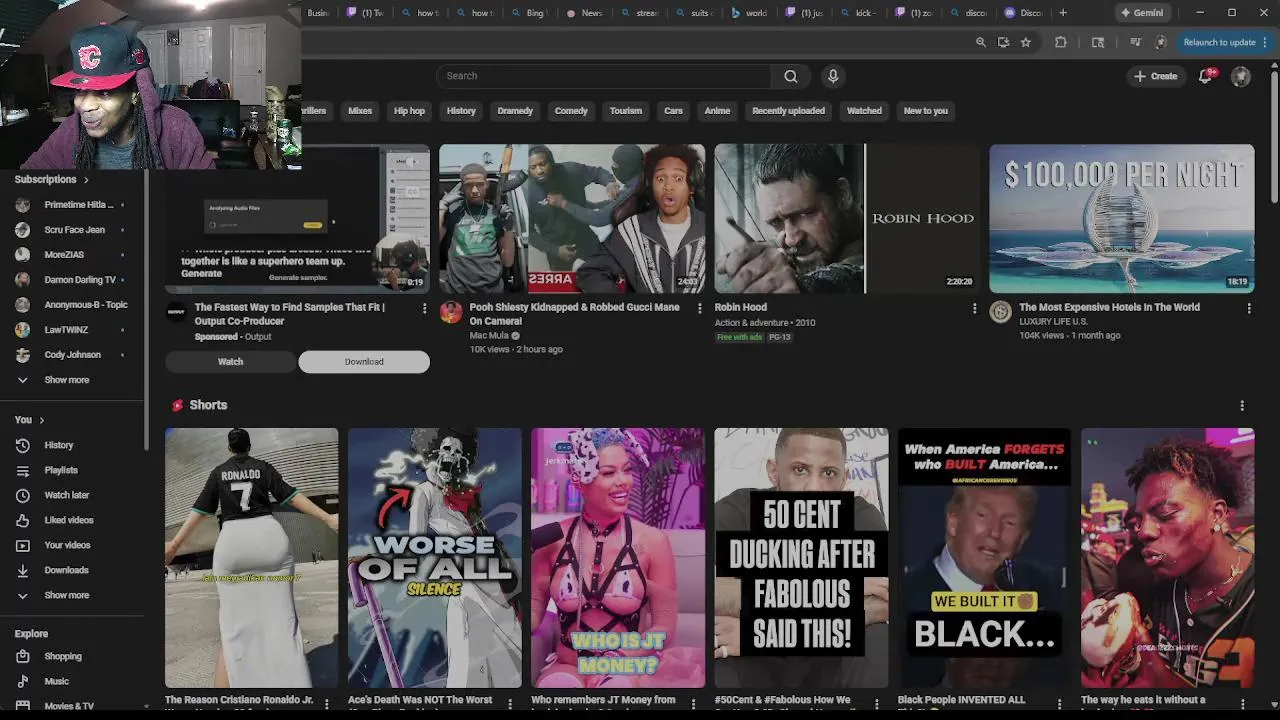Screen dimensions: 1280x720
Task: Open Gemini from the browser title bar
Action: 1142,13
